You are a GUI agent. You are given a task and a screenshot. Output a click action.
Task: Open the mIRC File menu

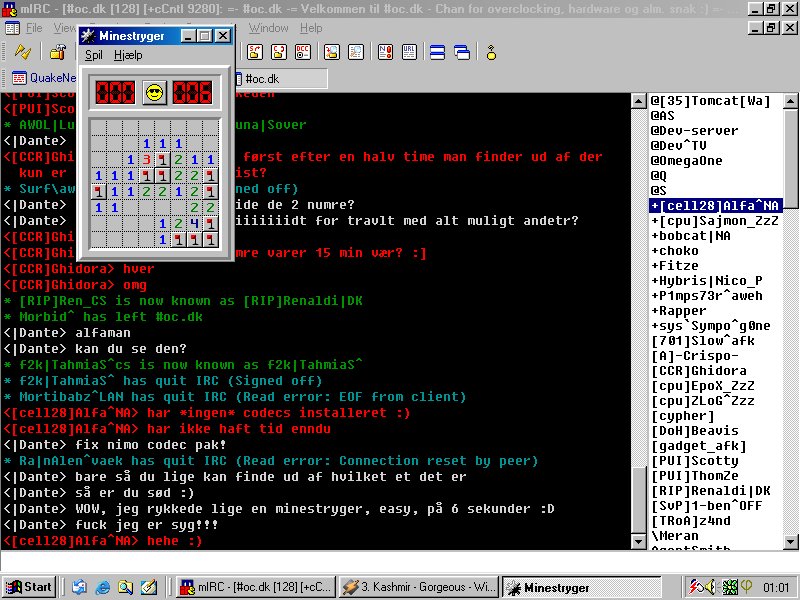tap(34, 28)
